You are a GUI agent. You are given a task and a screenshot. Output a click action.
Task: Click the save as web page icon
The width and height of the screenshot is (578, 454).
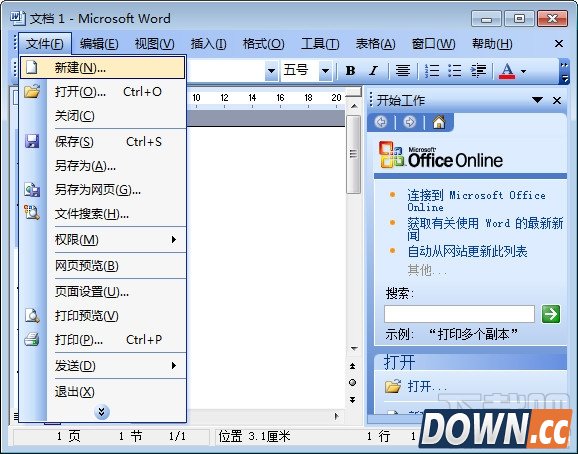coord(32,189)
